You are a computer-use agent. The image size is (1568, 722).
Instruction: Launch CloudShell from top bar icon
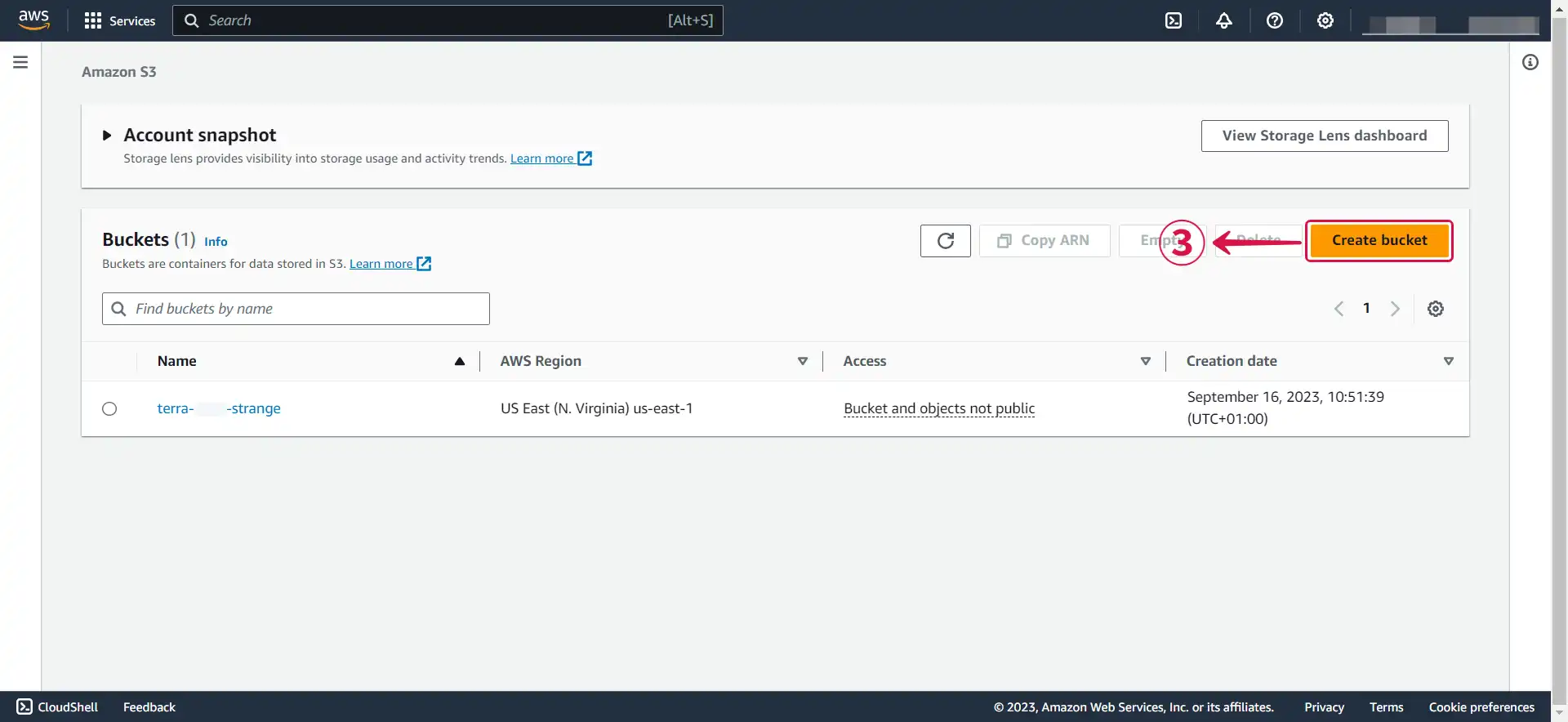coord(1174,20)
